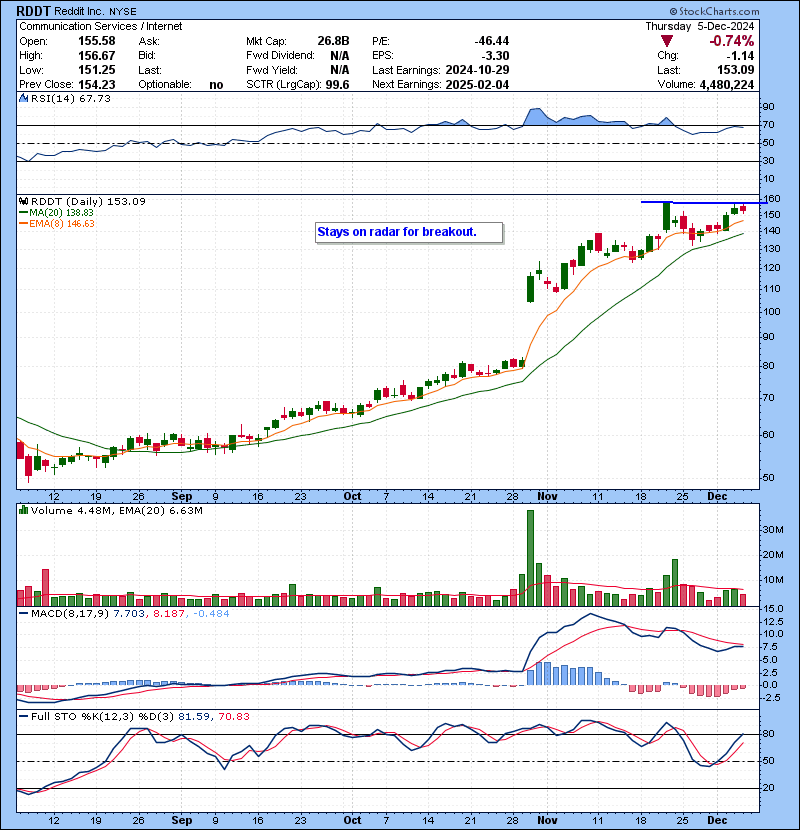The width and height of the screenshot is (800, 830).
Task: Click the 'Dec' label on the price chart axis
Action: [717, 497]
